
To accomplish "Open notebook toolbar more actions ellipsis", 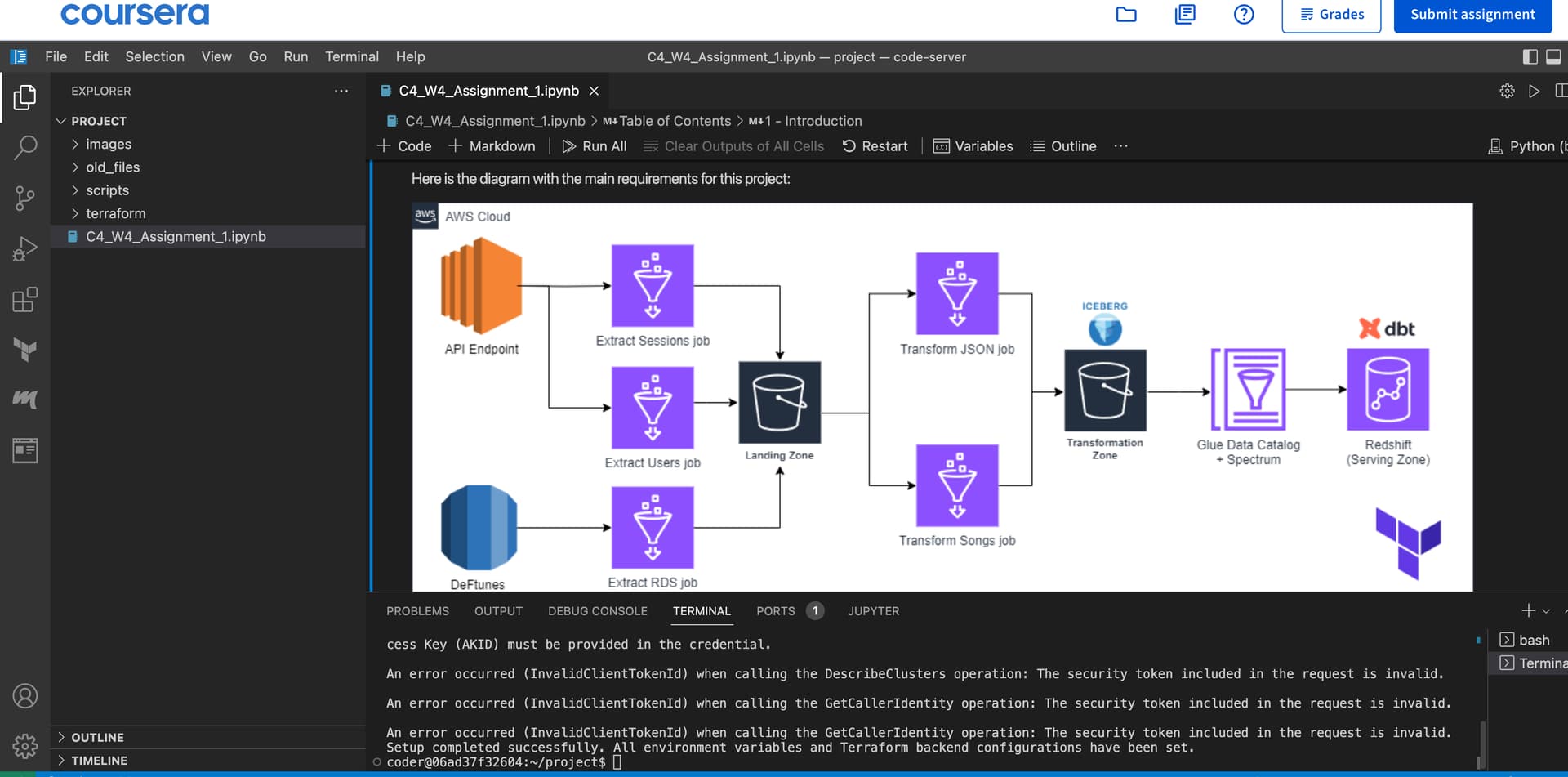I will point(1120,146).
